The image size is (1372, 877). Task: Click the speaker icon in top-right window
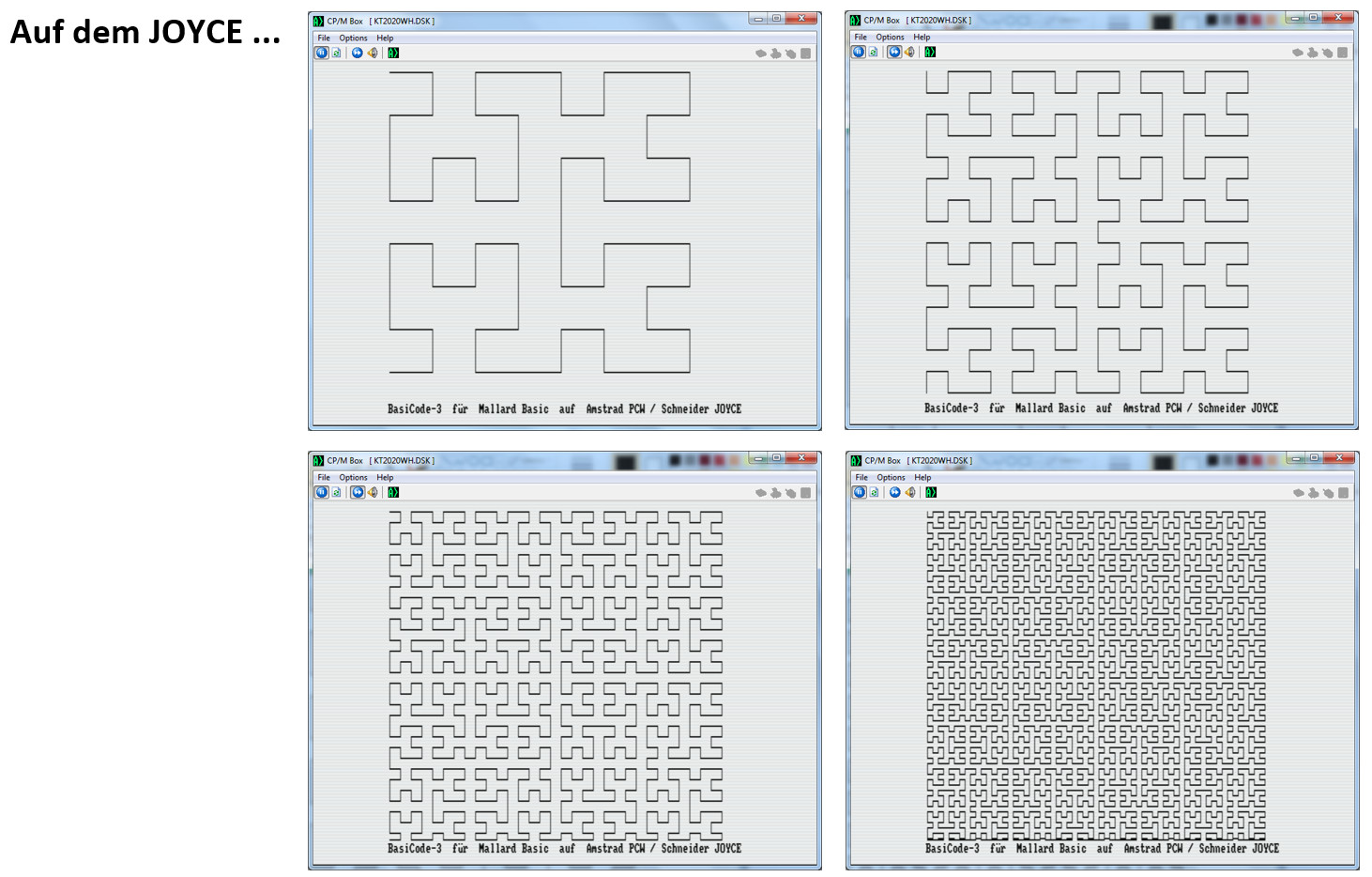(x=909, y=52)
